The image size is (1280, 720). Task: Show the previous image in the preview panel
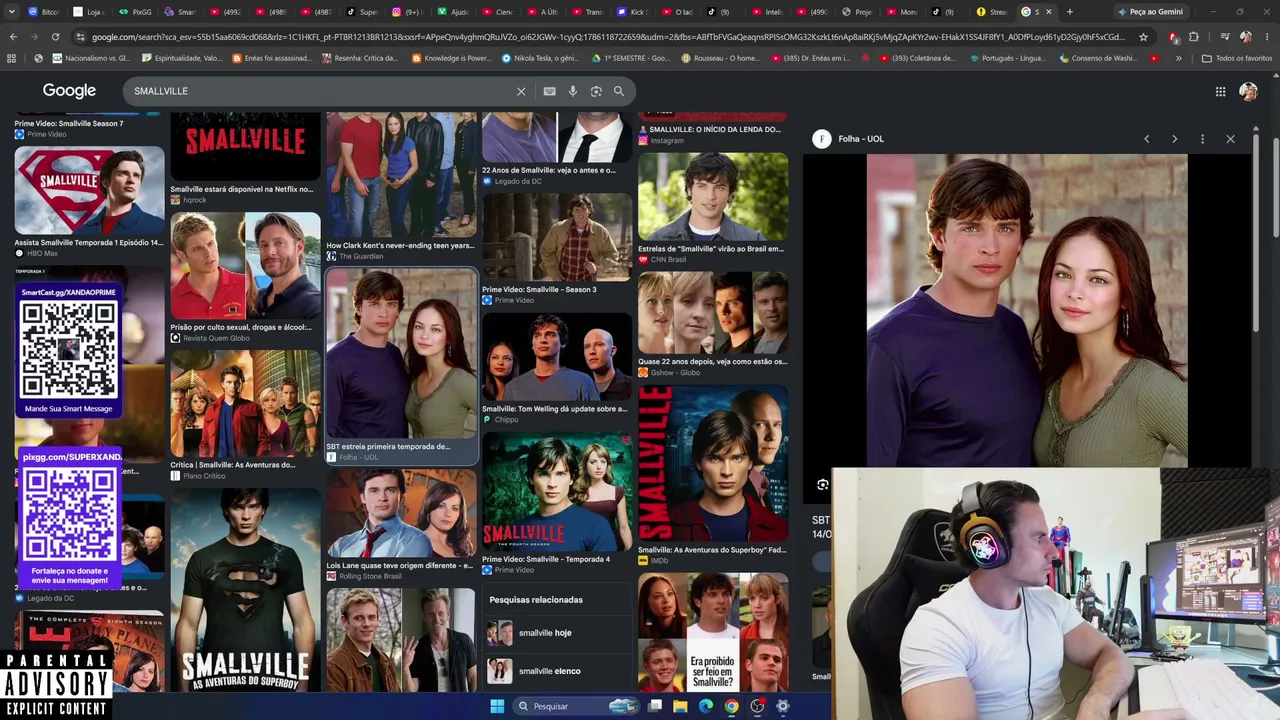pos(1146,139)
